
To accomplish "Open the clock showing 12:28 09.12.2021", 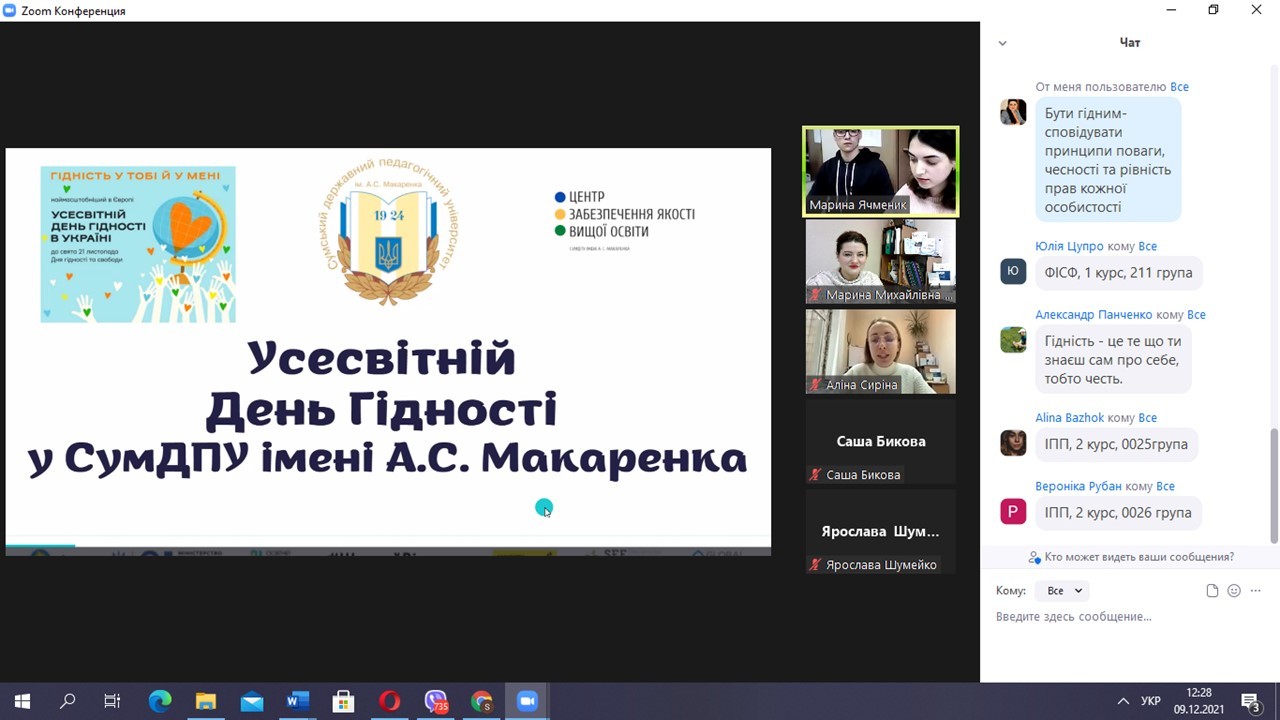I will [x=1199, y=702].
